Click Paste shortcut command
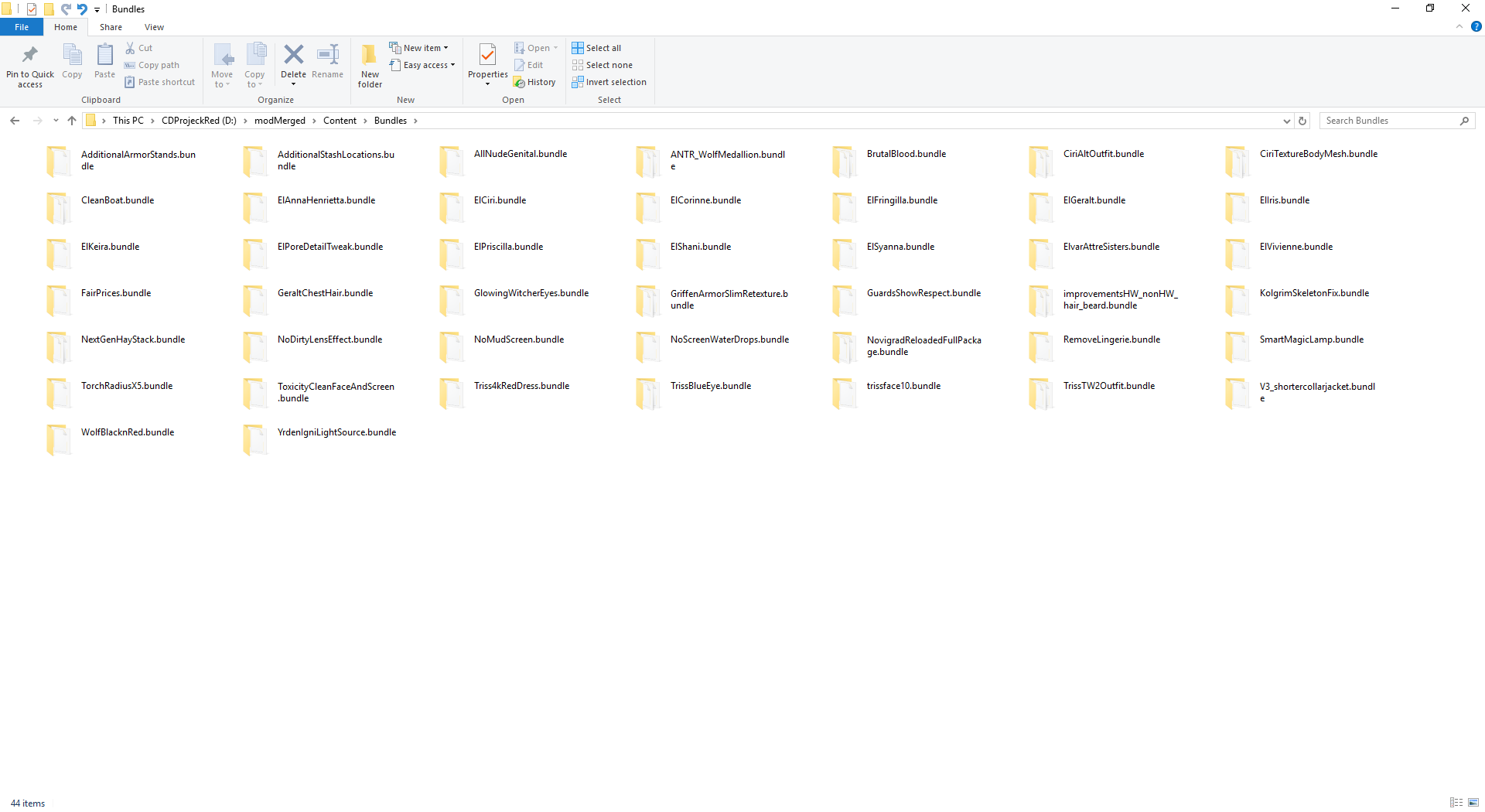Image resolution: width=1485 pixels, height=812 pixels. coord(160,82)
